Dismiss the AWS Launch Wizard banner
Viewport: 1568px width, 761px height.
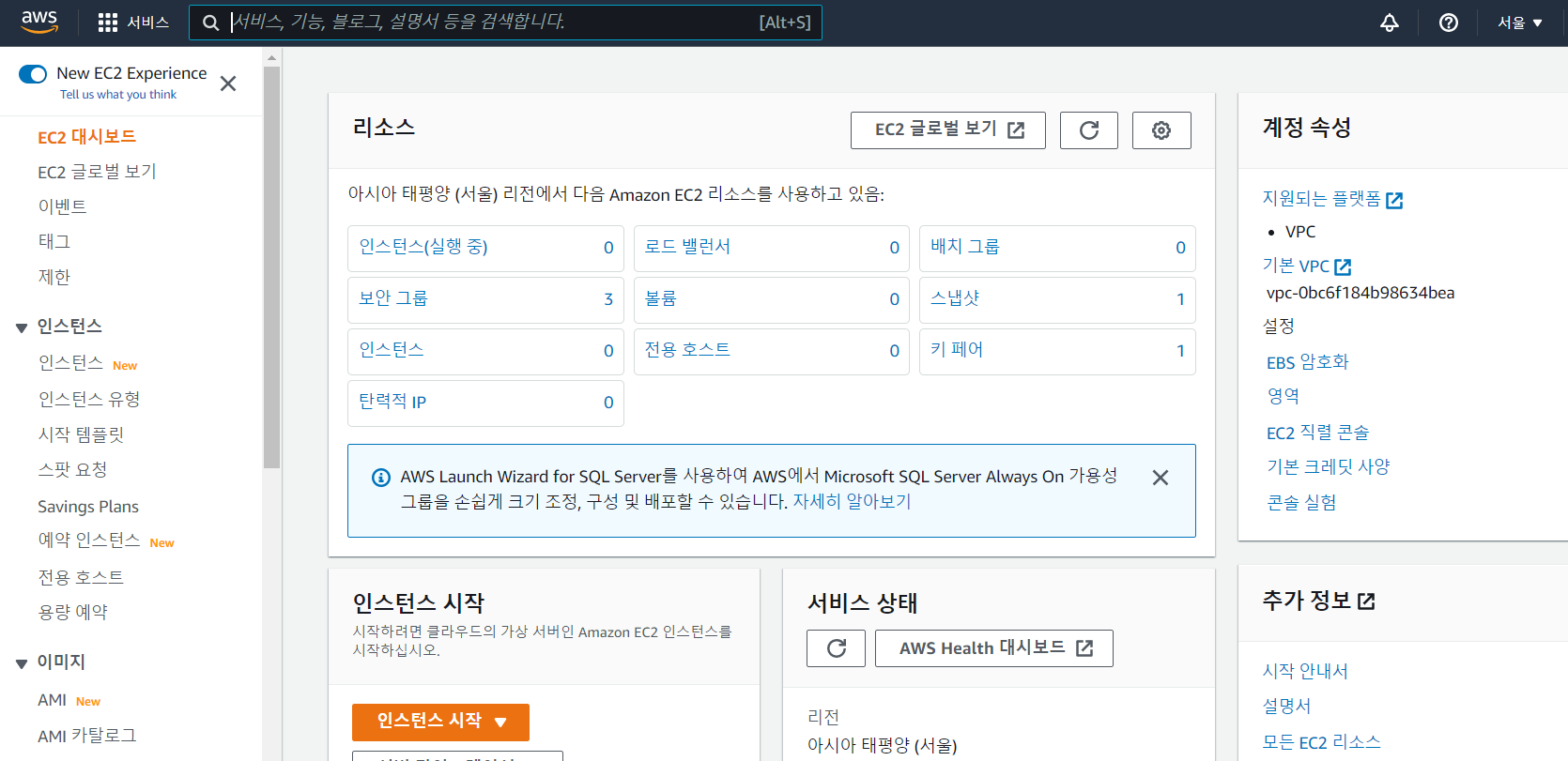(x=1161, y=478)
